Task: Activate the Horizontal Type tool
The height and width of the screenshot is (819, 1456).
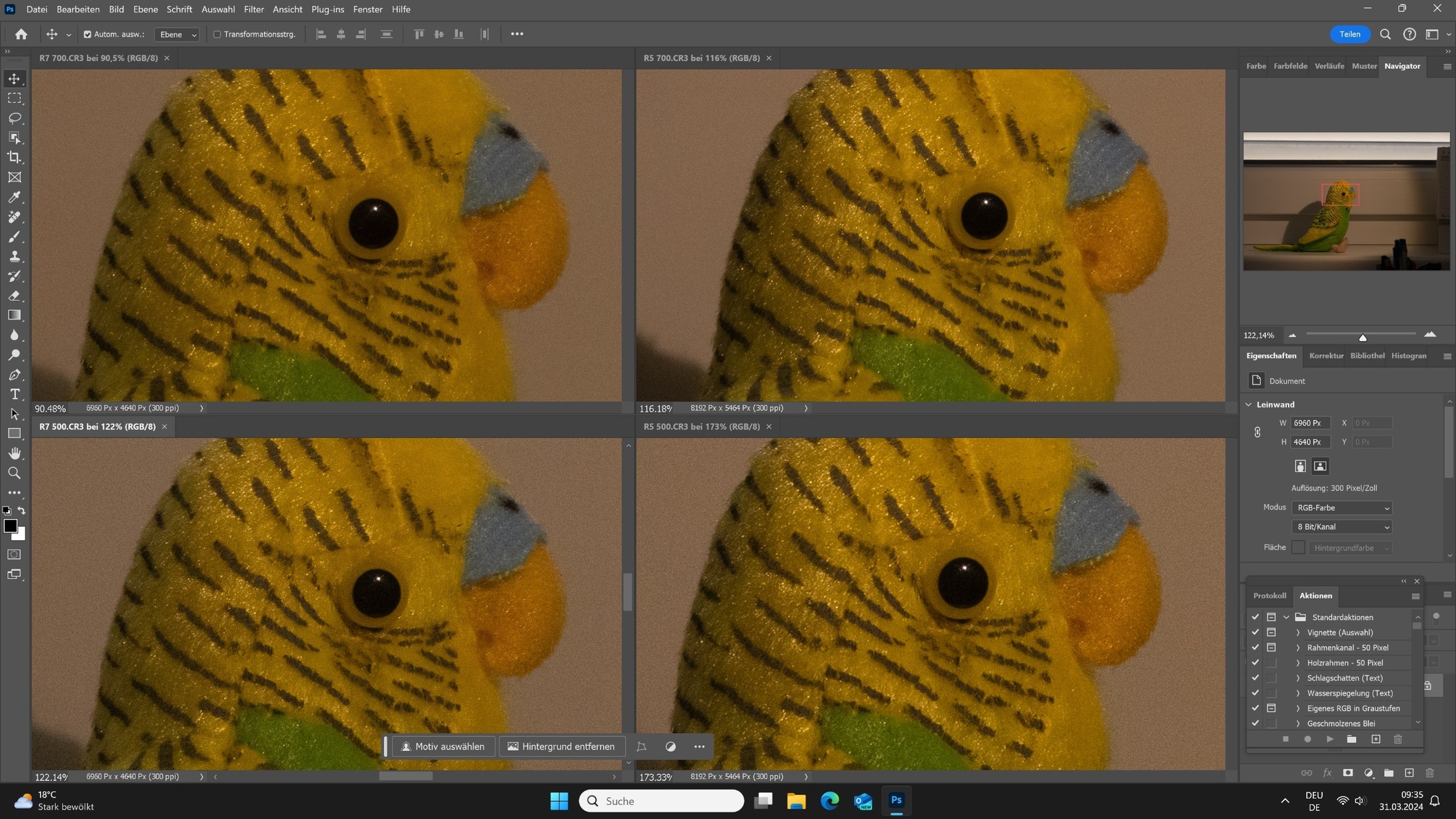Action: click(x=14, y=394)
